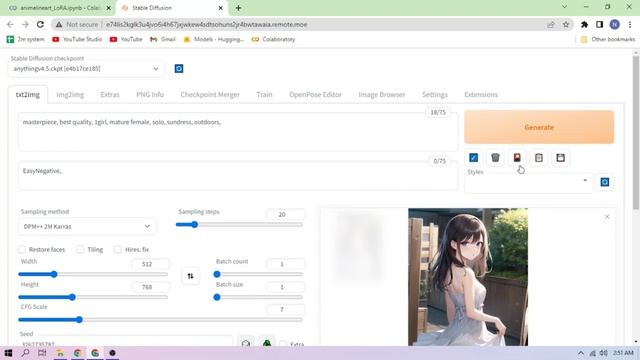Refresh the Styles list
This screenshot has width=640, height=360.
[605, 182]
